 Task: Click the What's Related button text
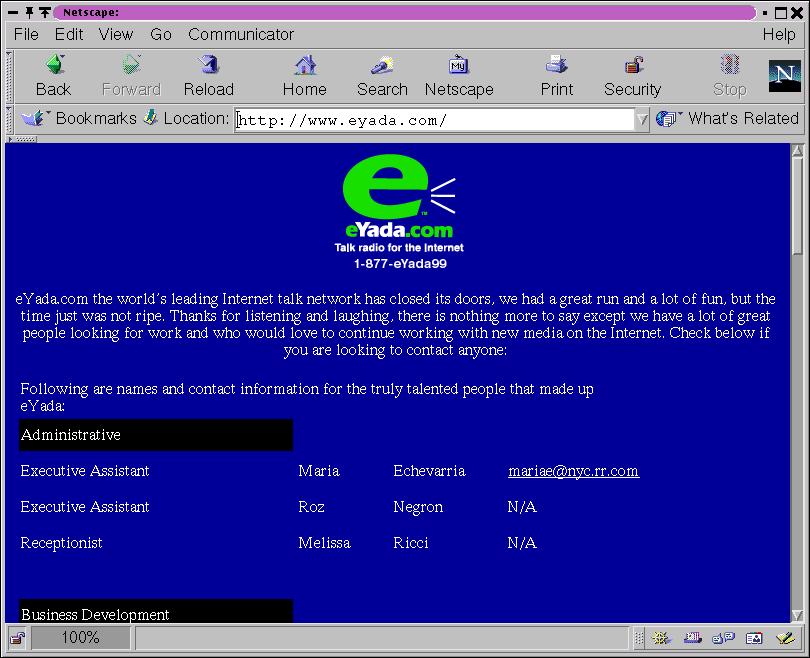click(x=743, y=118)
